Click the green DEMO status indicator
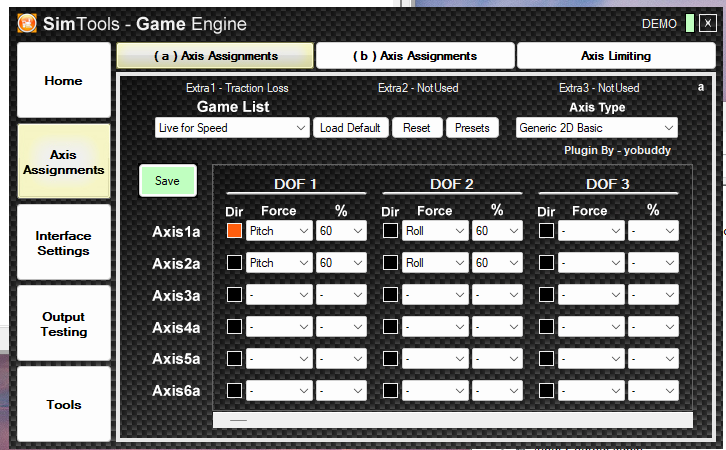 (x=689, y=23)
